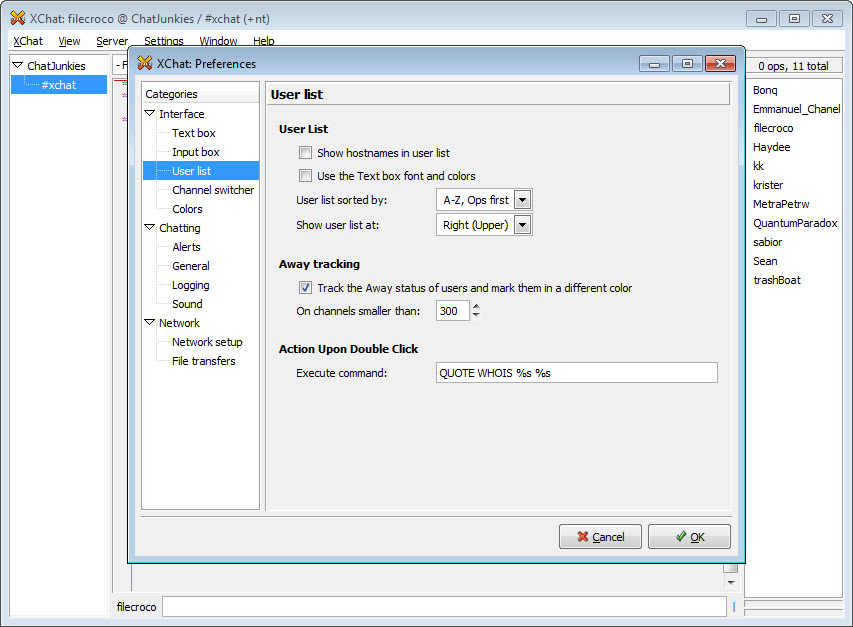The image size is (853, 627).
Task: Open the Server menu
Action: (x=112, y=41)
